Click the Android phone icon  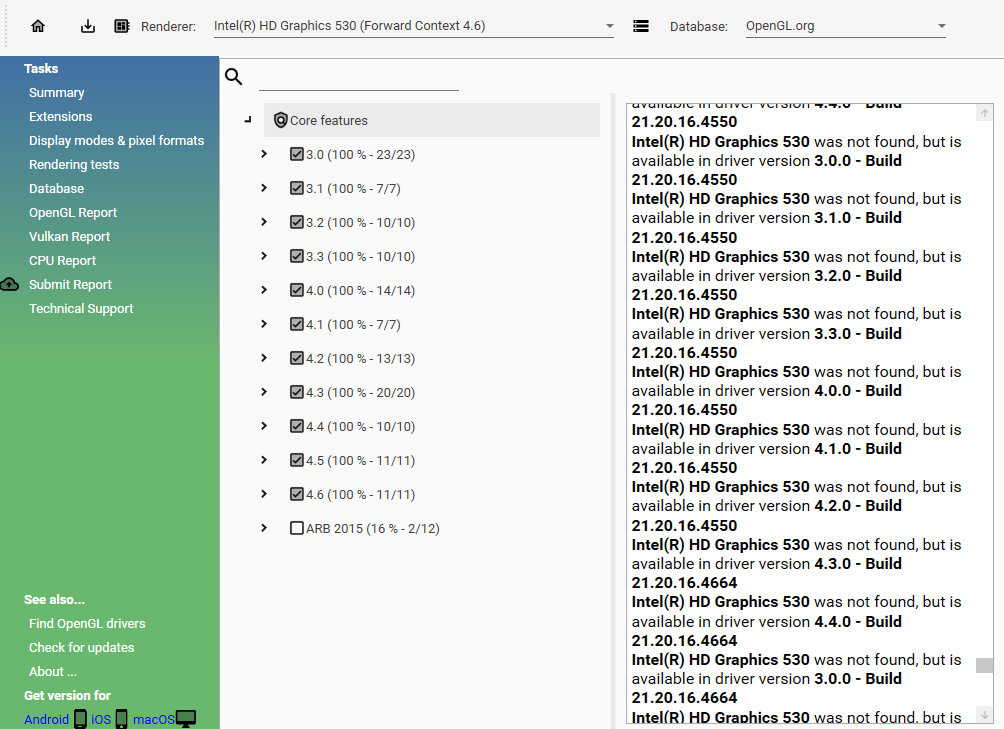pyautogui.click(x=80, y=719)
